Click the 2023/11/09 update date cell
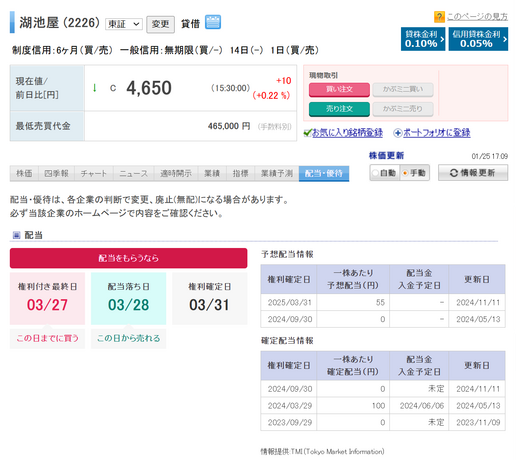This screenshot has height=460, width=516. [x=477, y=422]
